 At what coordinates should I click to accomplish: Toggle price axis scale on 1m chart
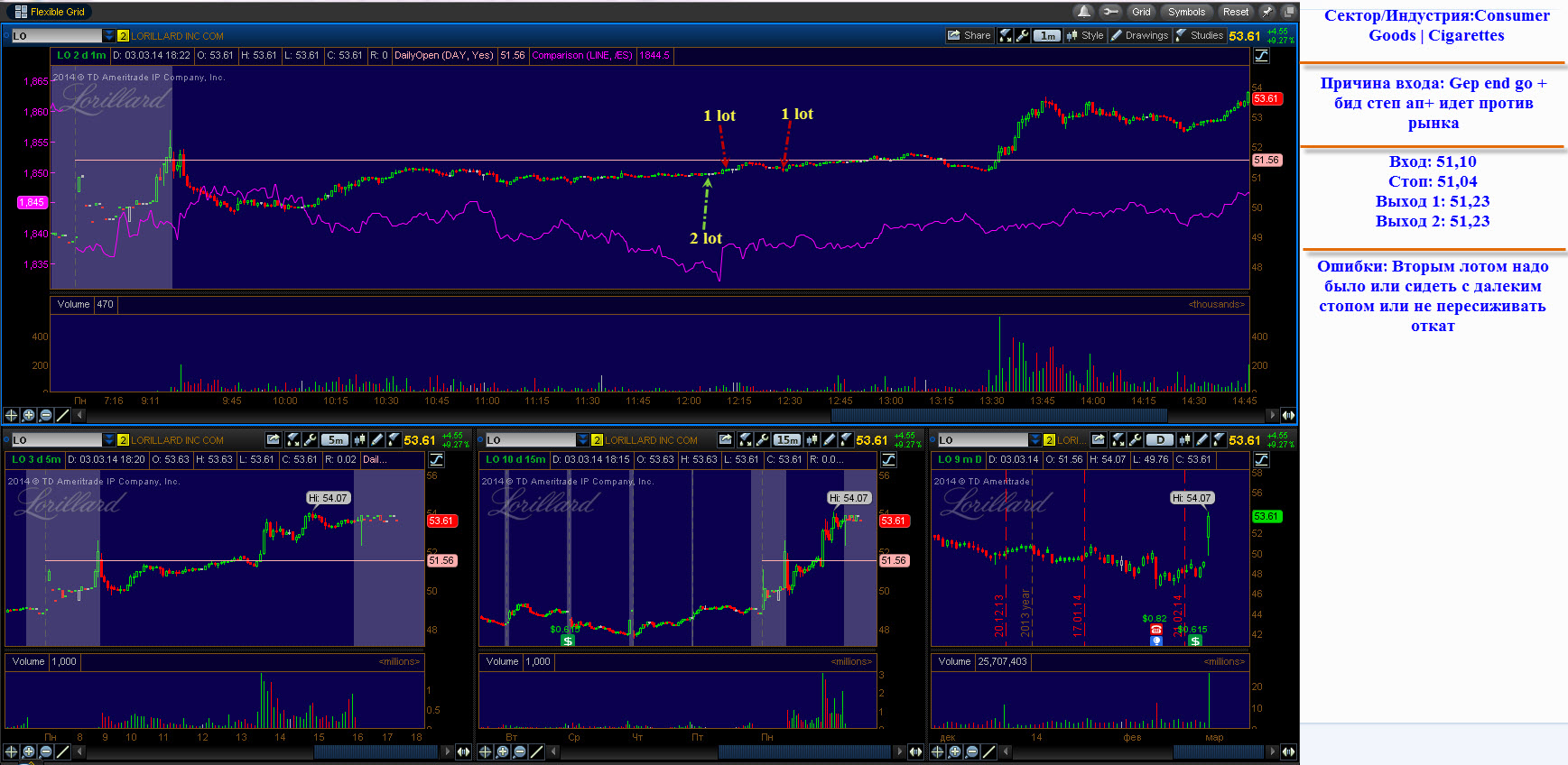(x=1261, y=55)
